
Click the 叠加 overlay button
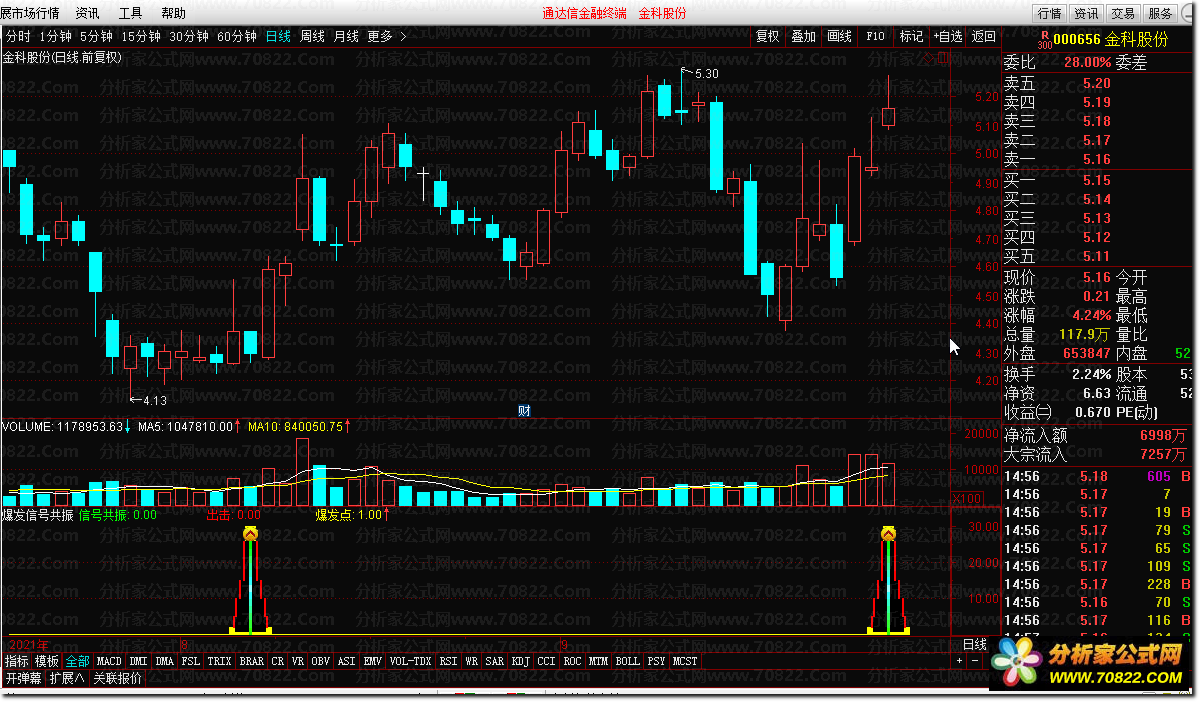(x=803, y=36)
